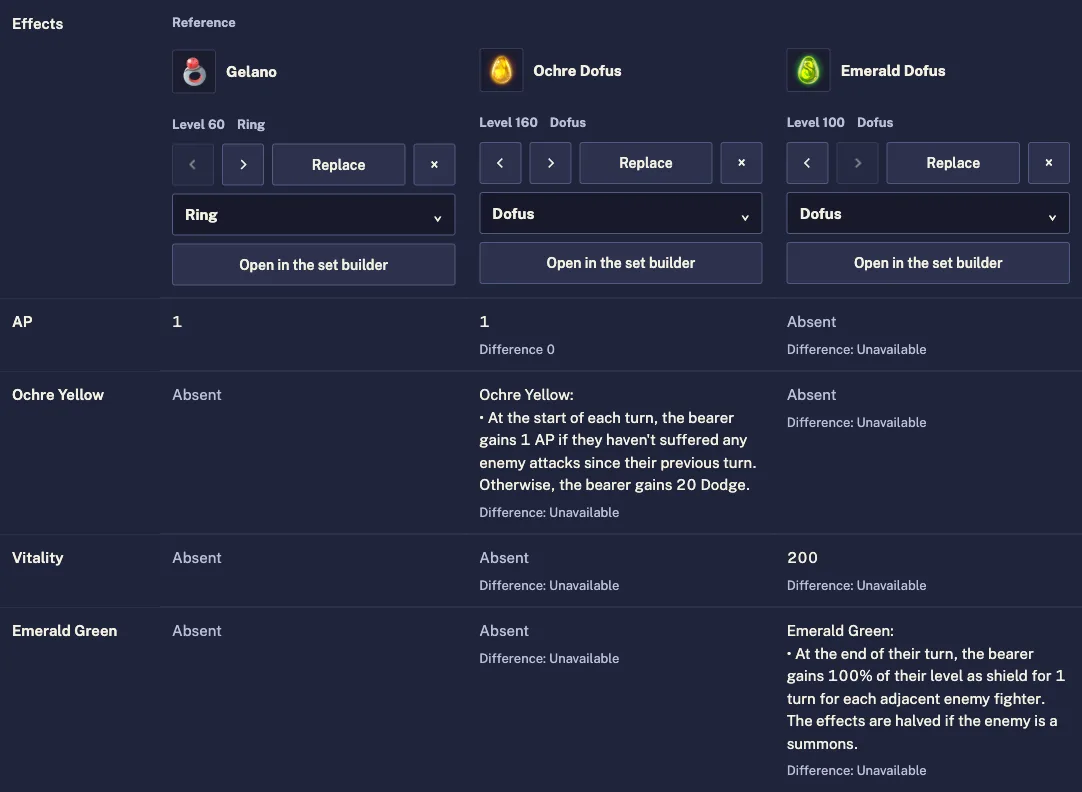Click the Ochre Dofus egg icon
Image resolution: width=1082 pixels, height=792 pixels.
[x=501, y=70]
